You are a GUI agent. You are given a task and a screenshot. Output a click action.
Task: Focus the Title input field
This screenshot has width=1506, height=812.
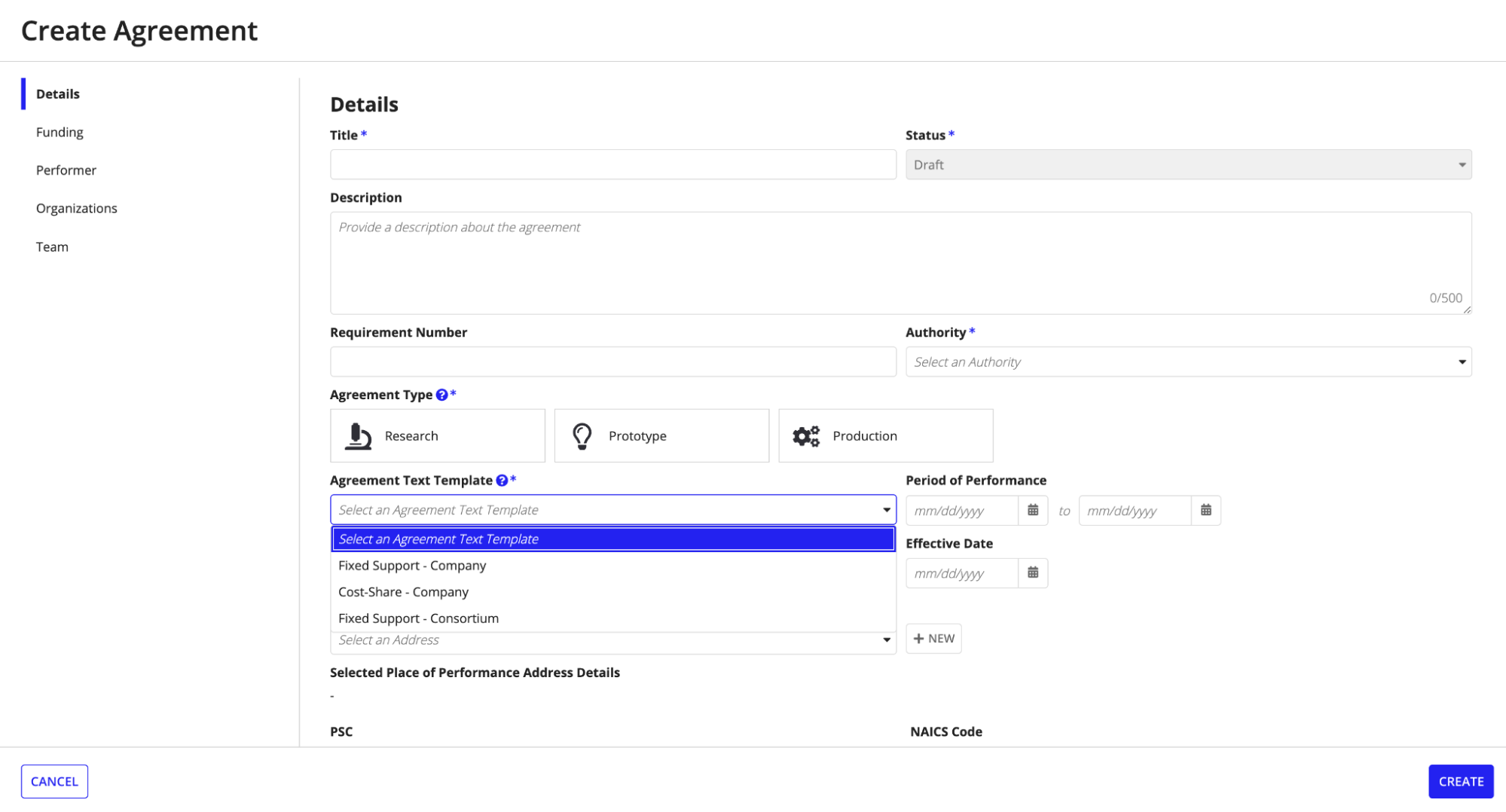point(613,165)
